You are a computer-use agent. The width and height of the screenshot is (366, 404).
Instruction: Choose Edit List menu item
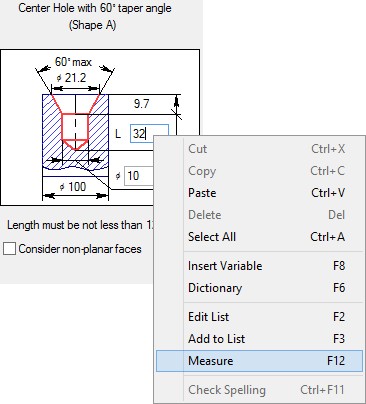point(259,317)
